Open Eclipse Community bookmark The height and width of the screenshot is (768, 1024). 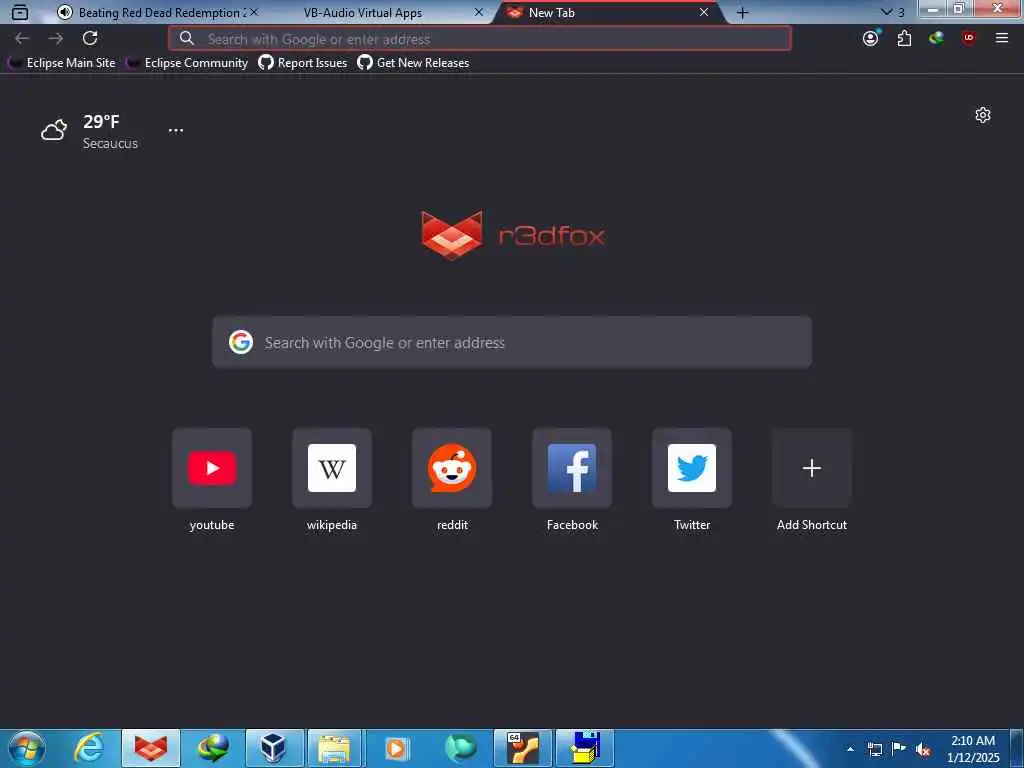[187, 63]
